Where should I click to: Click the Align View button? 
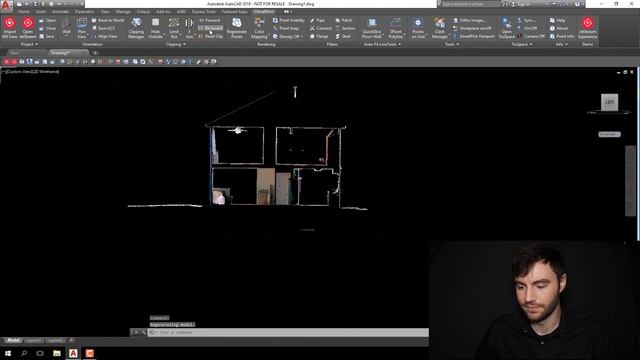[x=104, y=36]
